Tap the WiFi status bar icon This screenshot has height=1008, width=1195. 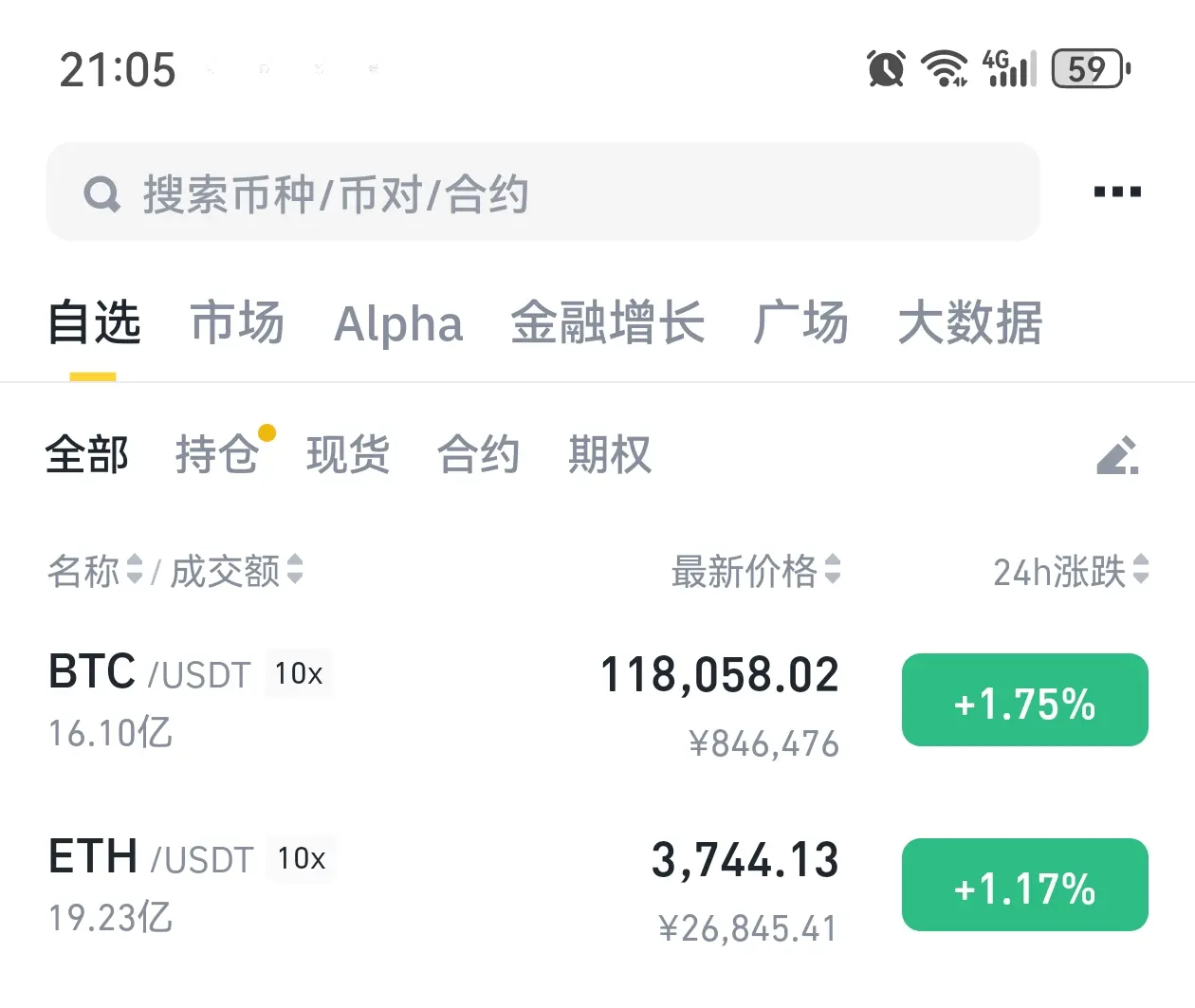945,68
